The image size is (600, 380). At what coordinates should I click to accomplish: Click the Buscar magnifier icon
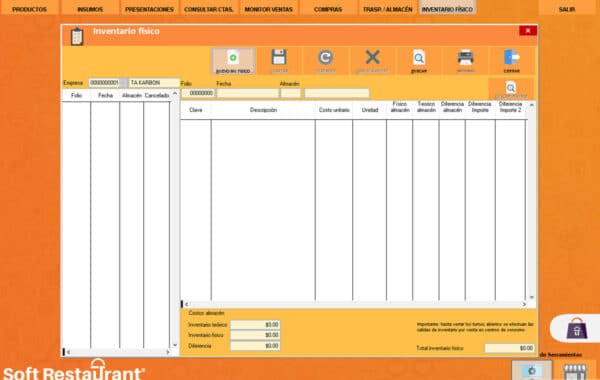coord(419,58)
